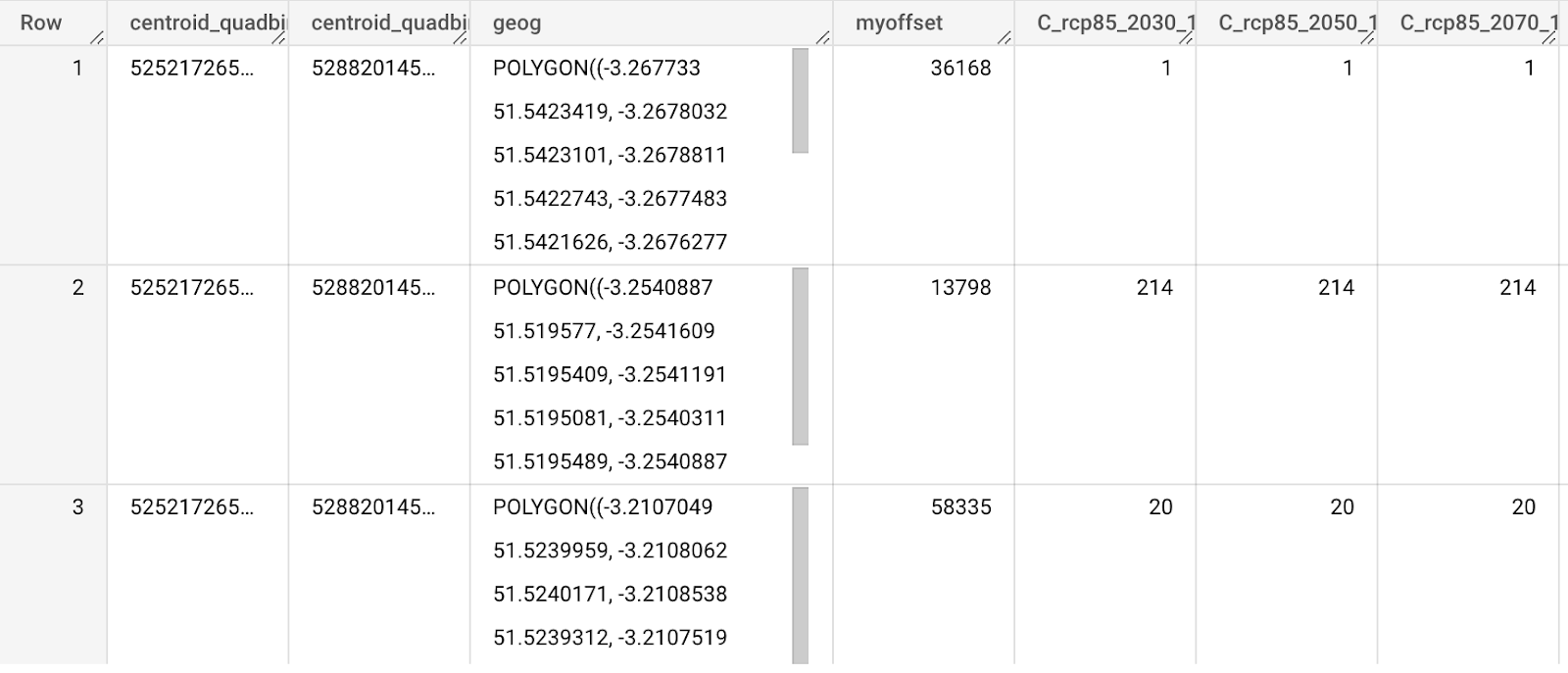Click the myoffset column resize handle
The width and height of the screenshot is (1568, 673).
[1004, 38]
